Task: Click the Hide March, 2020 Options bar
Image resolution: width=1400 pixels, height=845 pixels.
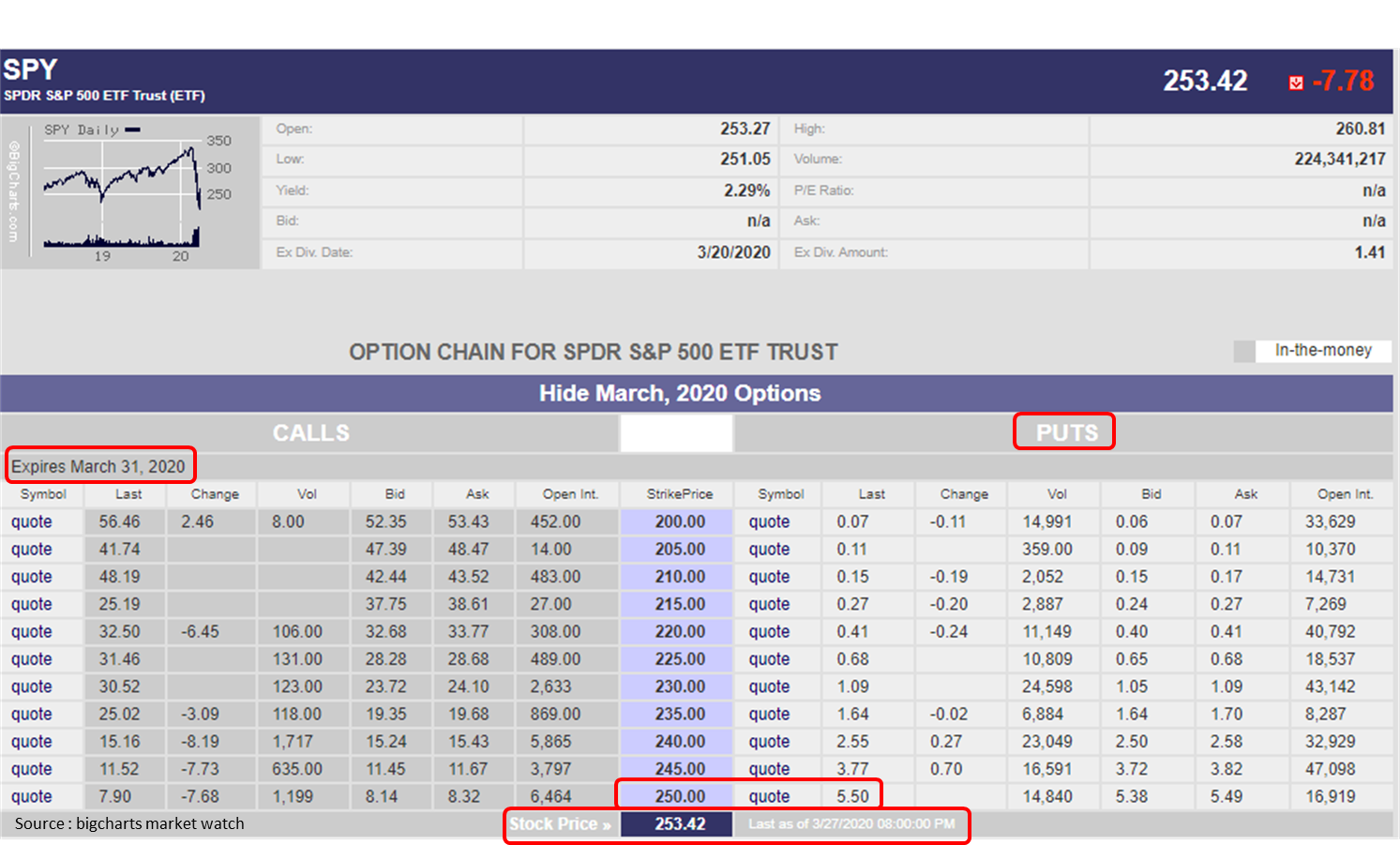Action: pos(697,394)
